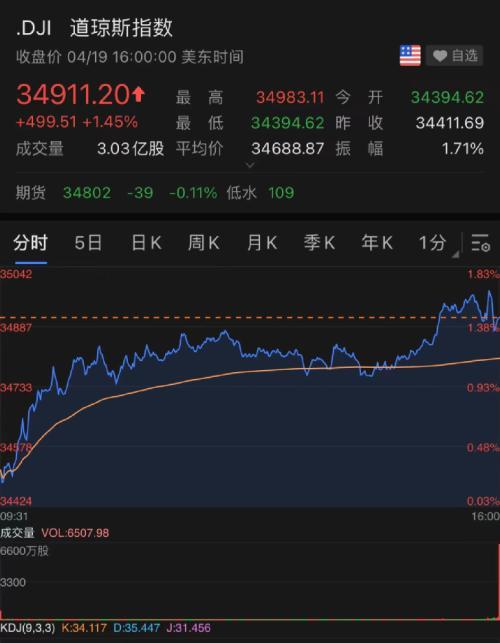Tap the 低水 value 109
The image size is (500, 643).
point(281,193)
